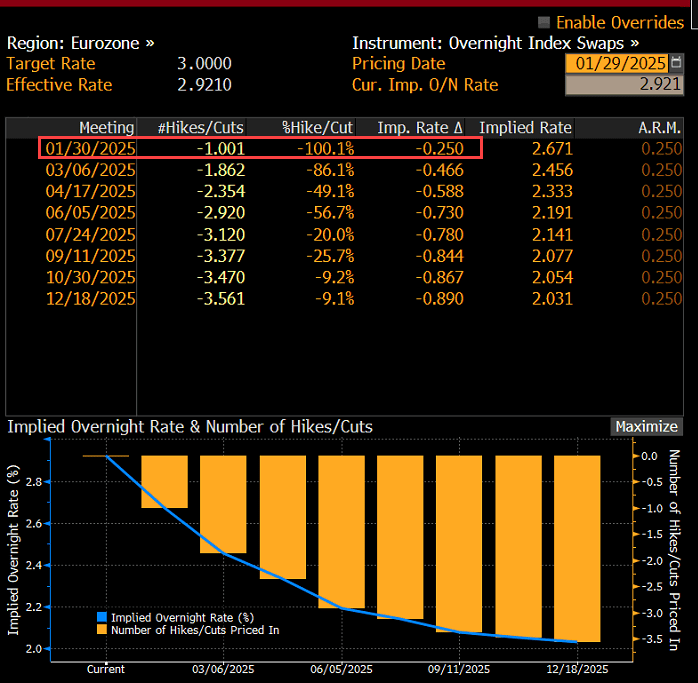Click the implied rate value 2.191

(x=552, y=213)
